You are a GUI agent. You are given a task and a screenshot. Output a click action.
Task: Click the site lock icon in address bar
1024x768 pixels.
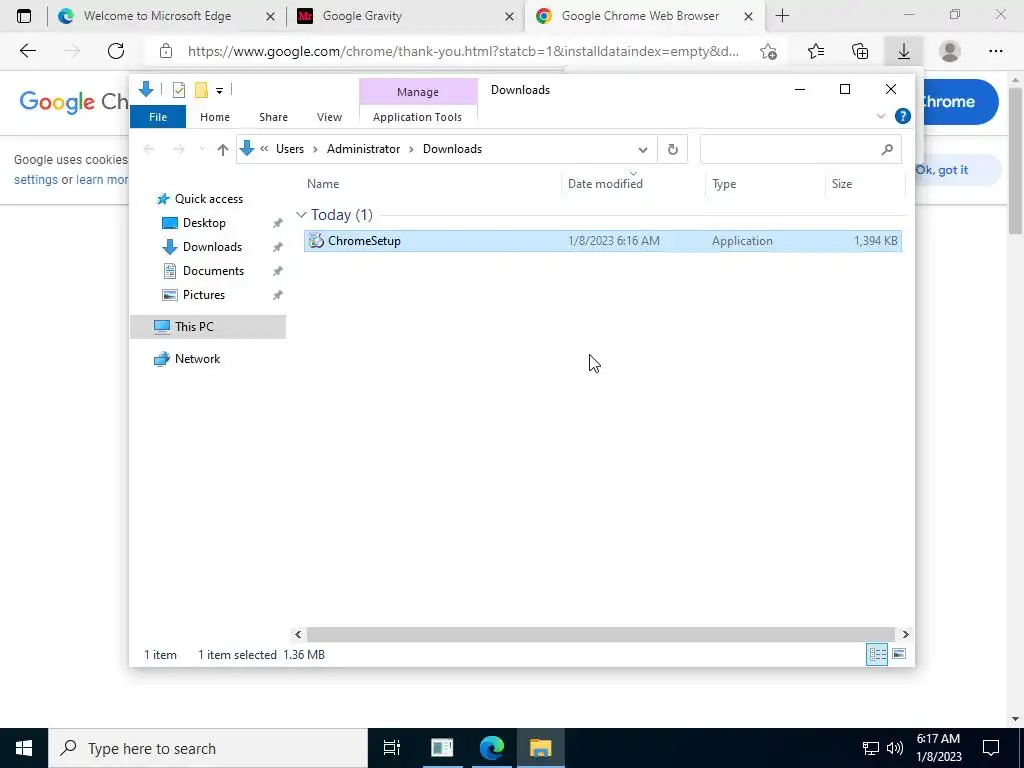pyautogui.click(x=166, y=51)
